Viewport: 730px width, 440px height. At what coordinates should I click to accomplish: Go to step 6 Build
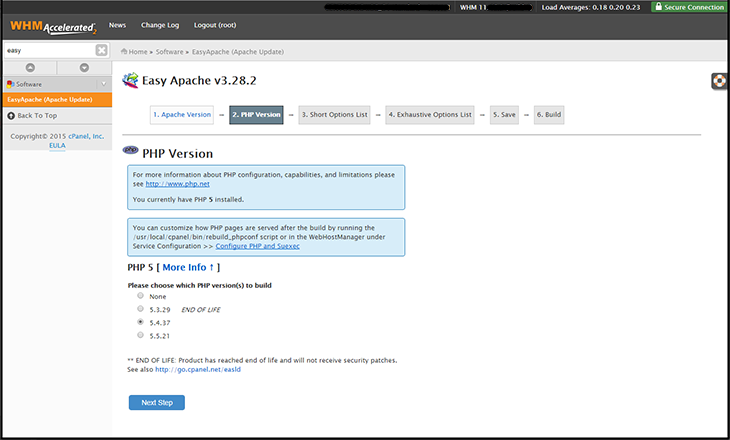(549, 115)
